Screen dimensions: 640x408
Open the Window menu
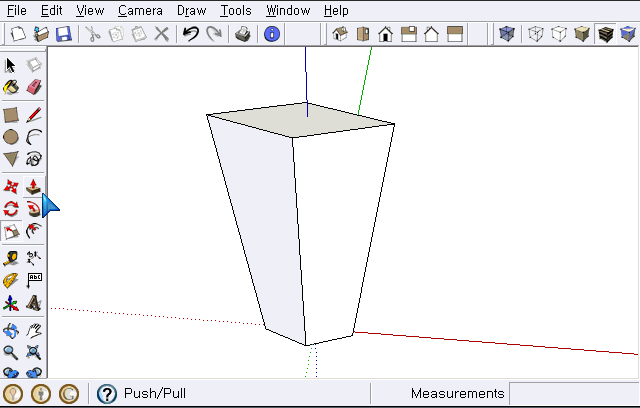coord(288,10)
